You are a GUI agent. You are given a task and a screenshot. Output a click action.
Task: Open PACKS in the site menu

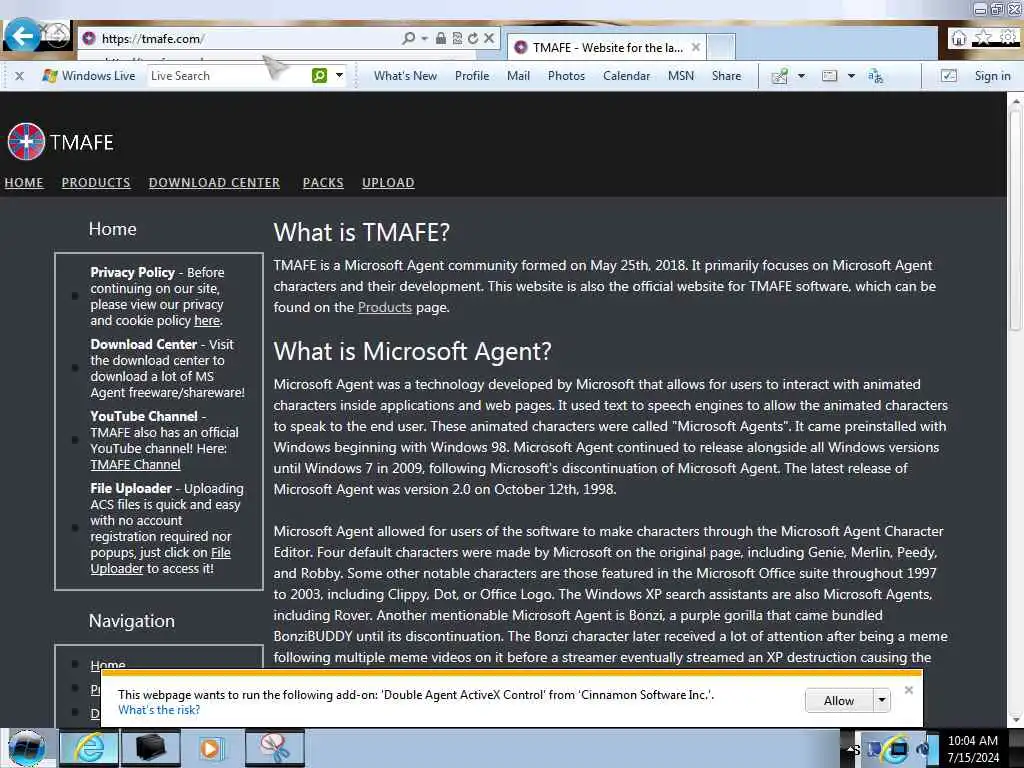pos(323,183)
